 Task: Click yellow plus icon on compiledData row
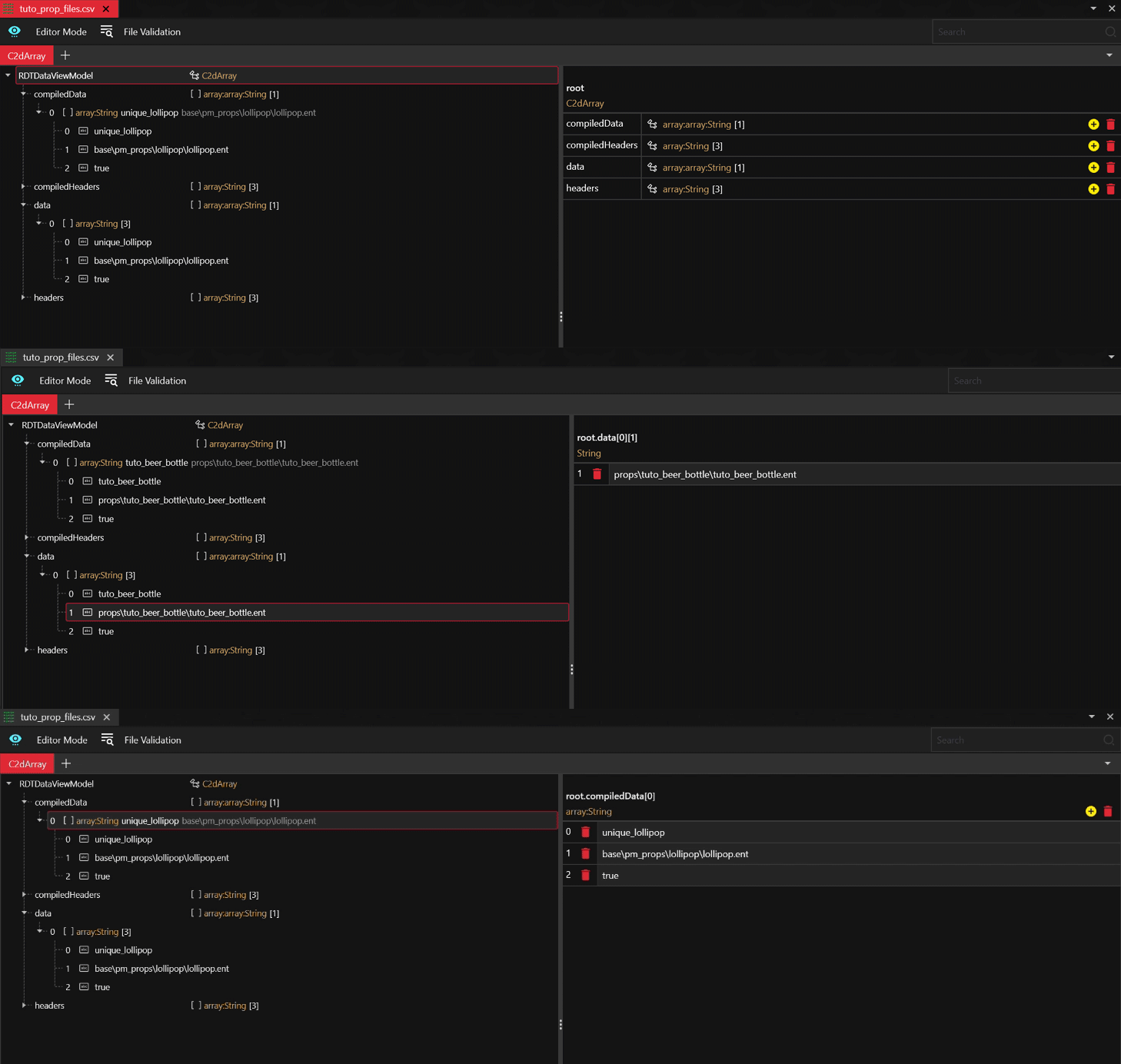pyautogui.click(x=1093, y=125)
